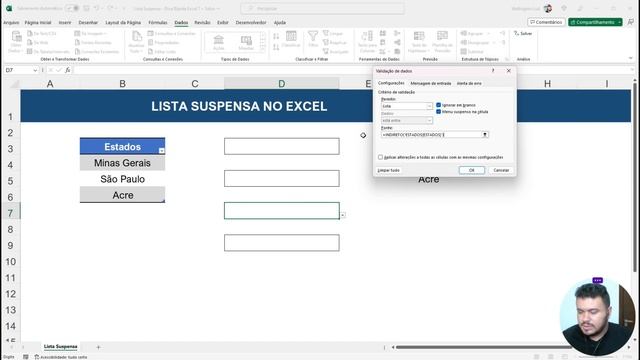
Task: Click the help question mark in dialog
Action: coord(493,71)
